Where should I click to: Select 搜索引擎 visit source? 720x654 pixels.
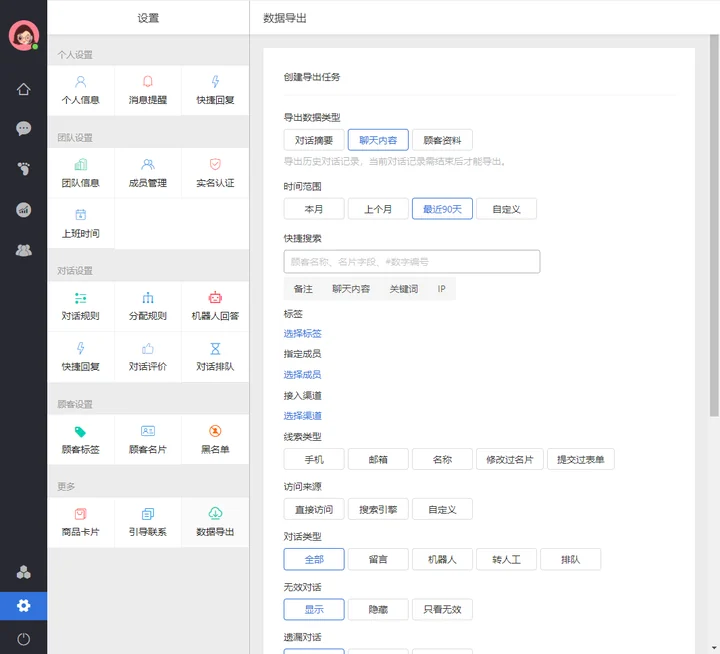click(378, 509)
